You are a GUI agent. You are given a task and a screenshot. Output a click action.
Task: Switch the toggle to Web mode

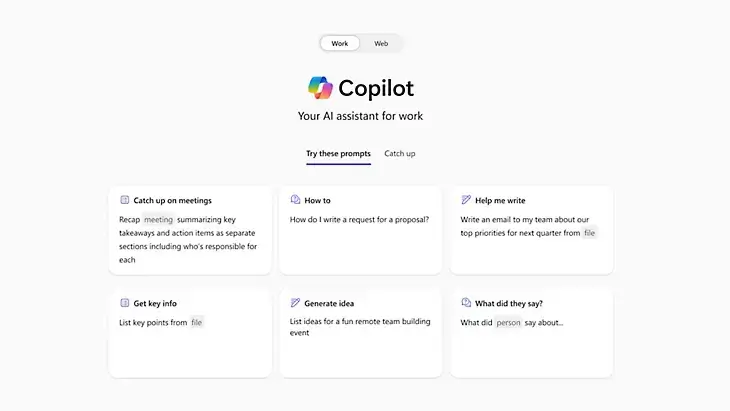pyautogui.click(x=381, y=43)
